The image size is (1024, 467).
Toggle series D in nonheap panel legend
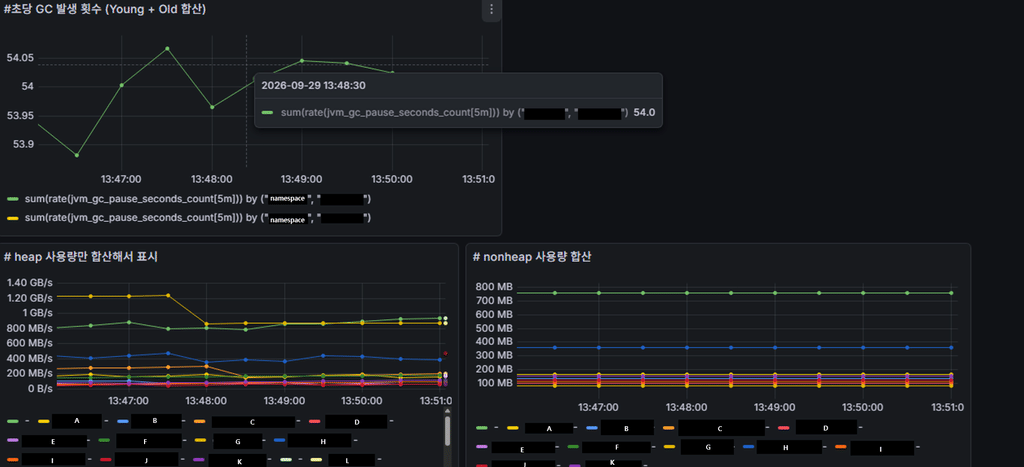click(x=825, y=428)
